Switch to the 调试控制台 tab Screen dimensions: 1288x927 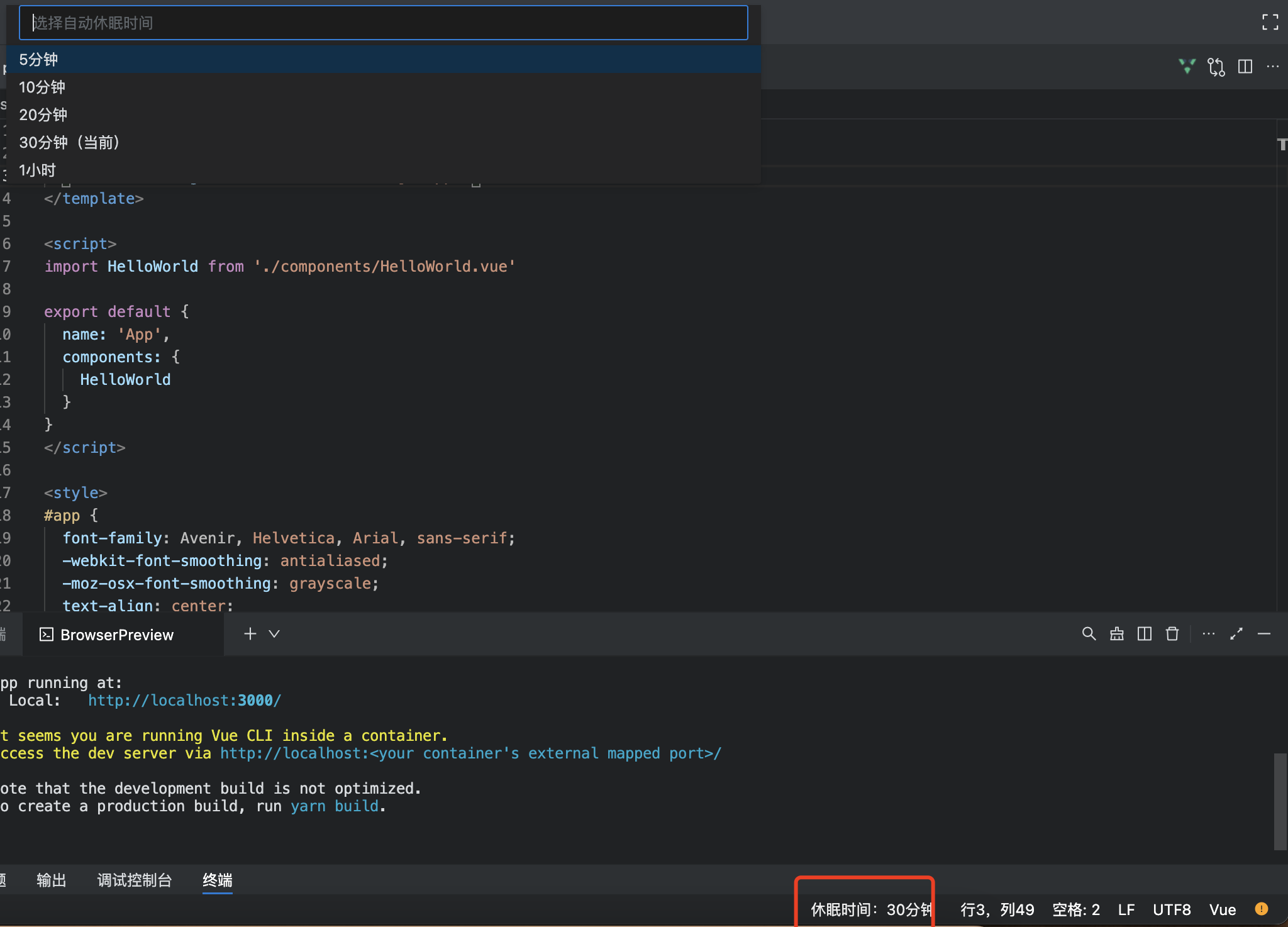pyautogui.click(x=135, y=880)
